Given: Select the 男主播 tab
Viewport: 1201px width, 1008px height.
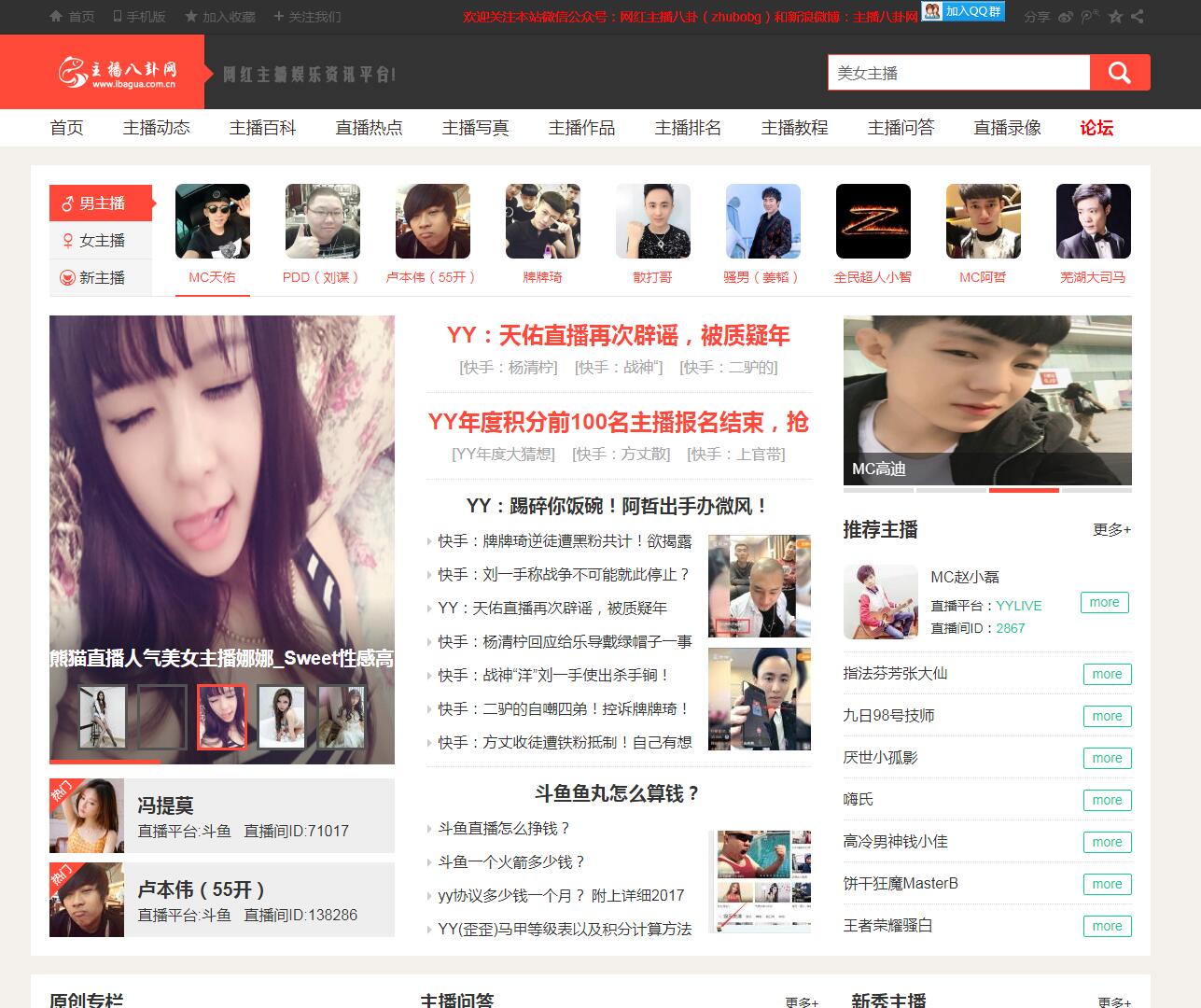Looking at the screenshot, I should [x=101, y=203].
